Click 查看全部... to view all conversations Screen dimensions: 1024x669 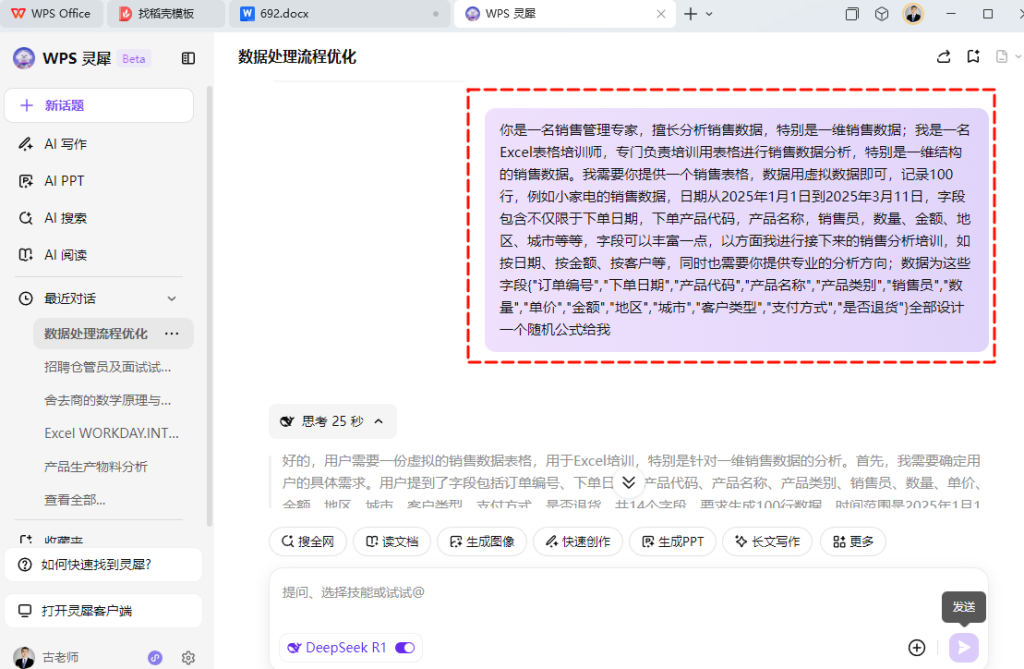pyautogui.click(x=74, y=500)
